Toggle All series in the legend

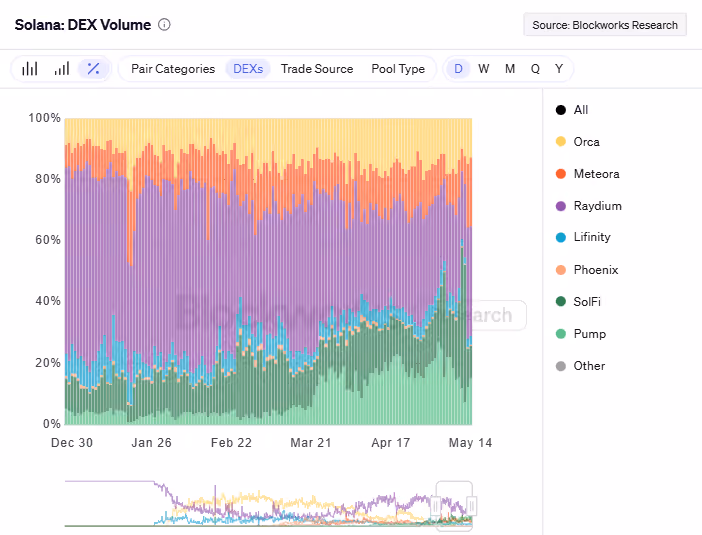click(572, 110)
